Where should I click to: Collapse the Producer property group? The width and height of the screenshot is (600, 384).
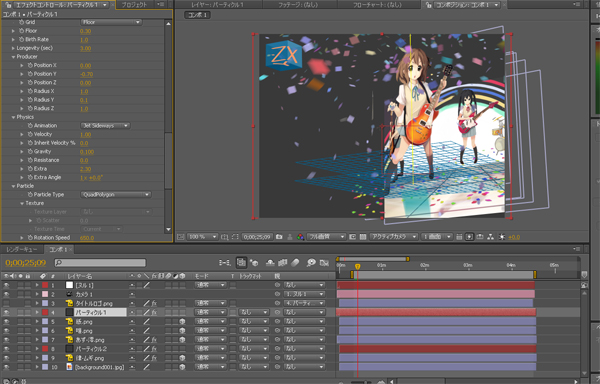(x=13, y=57)
